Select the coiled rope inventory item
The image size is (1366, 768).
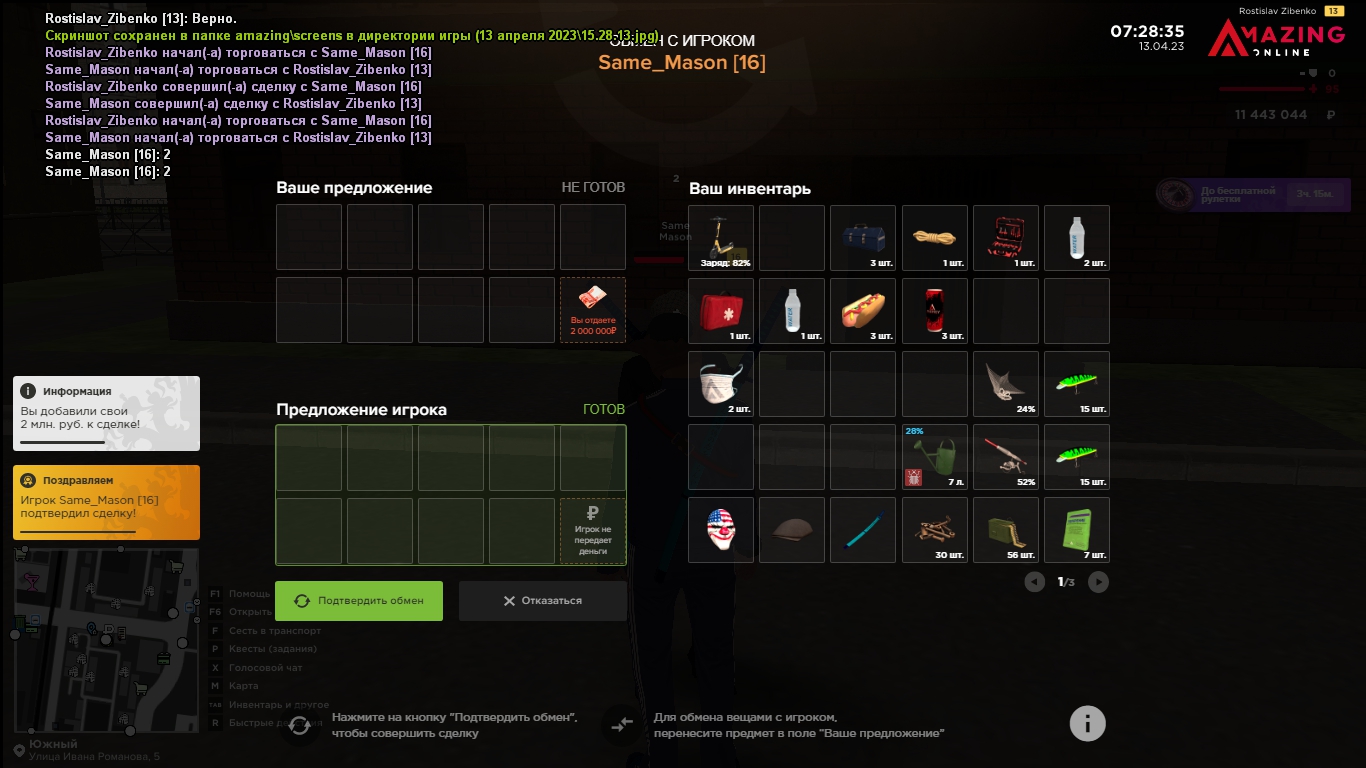click(x=935, y=238)
